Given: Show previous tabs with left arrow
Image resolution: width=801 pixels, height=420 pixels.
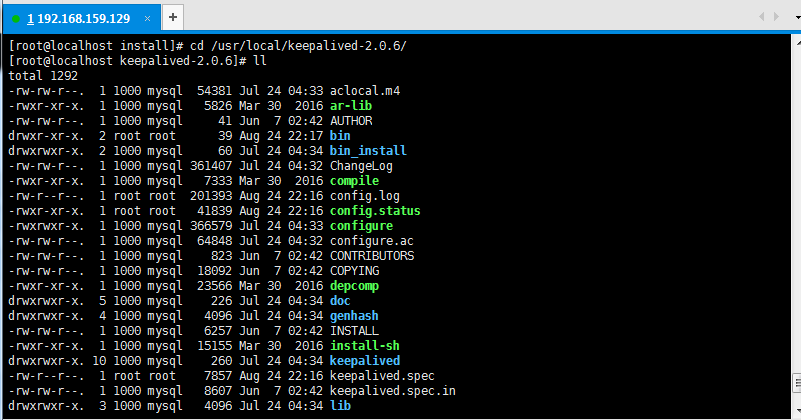Looking at the screenshot, I should point(762,17).
